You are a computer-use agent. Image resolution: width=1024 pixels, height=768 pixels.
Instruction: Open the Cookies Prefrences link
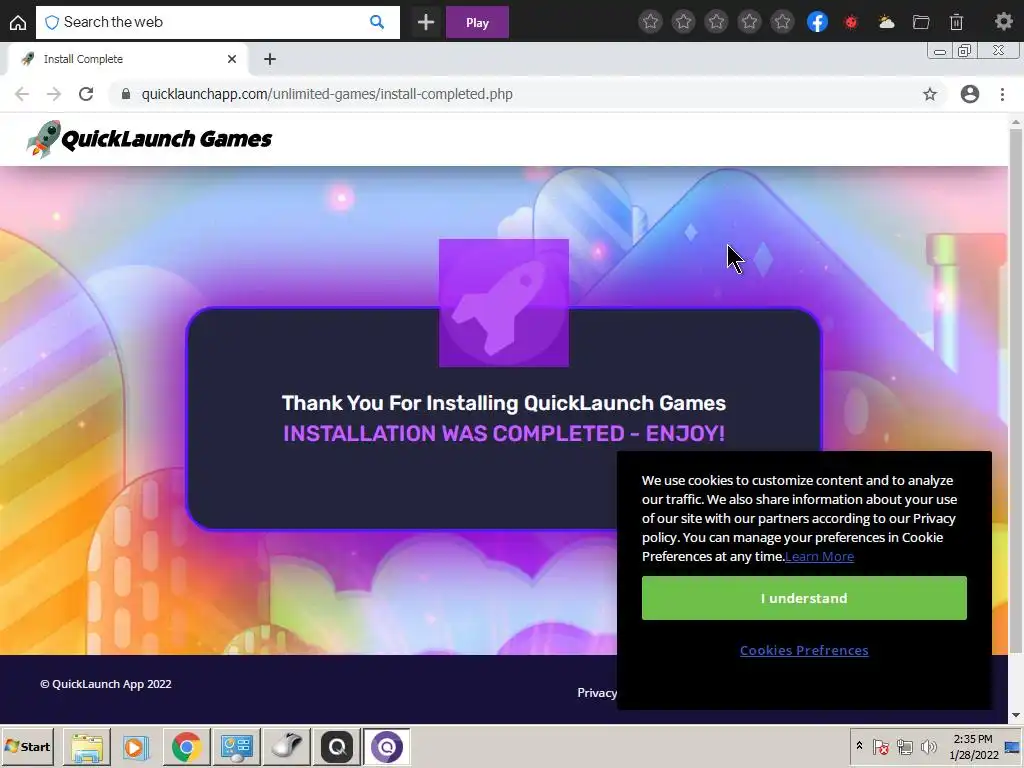(804, 650)
